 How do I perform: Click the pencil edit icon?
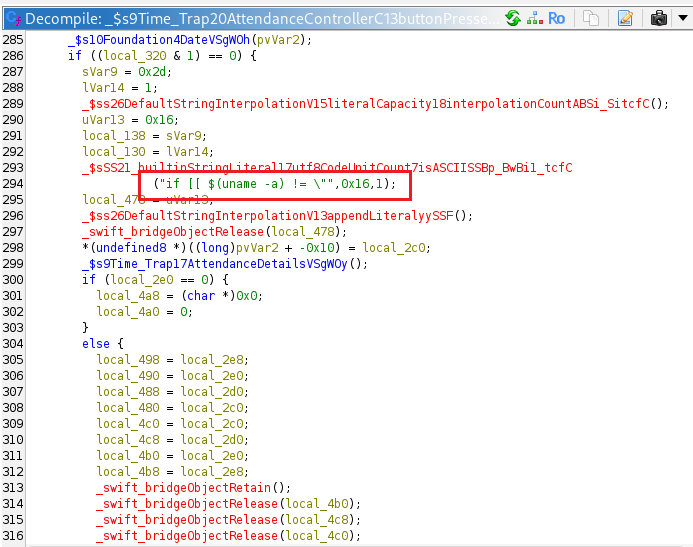click(626, 18)
